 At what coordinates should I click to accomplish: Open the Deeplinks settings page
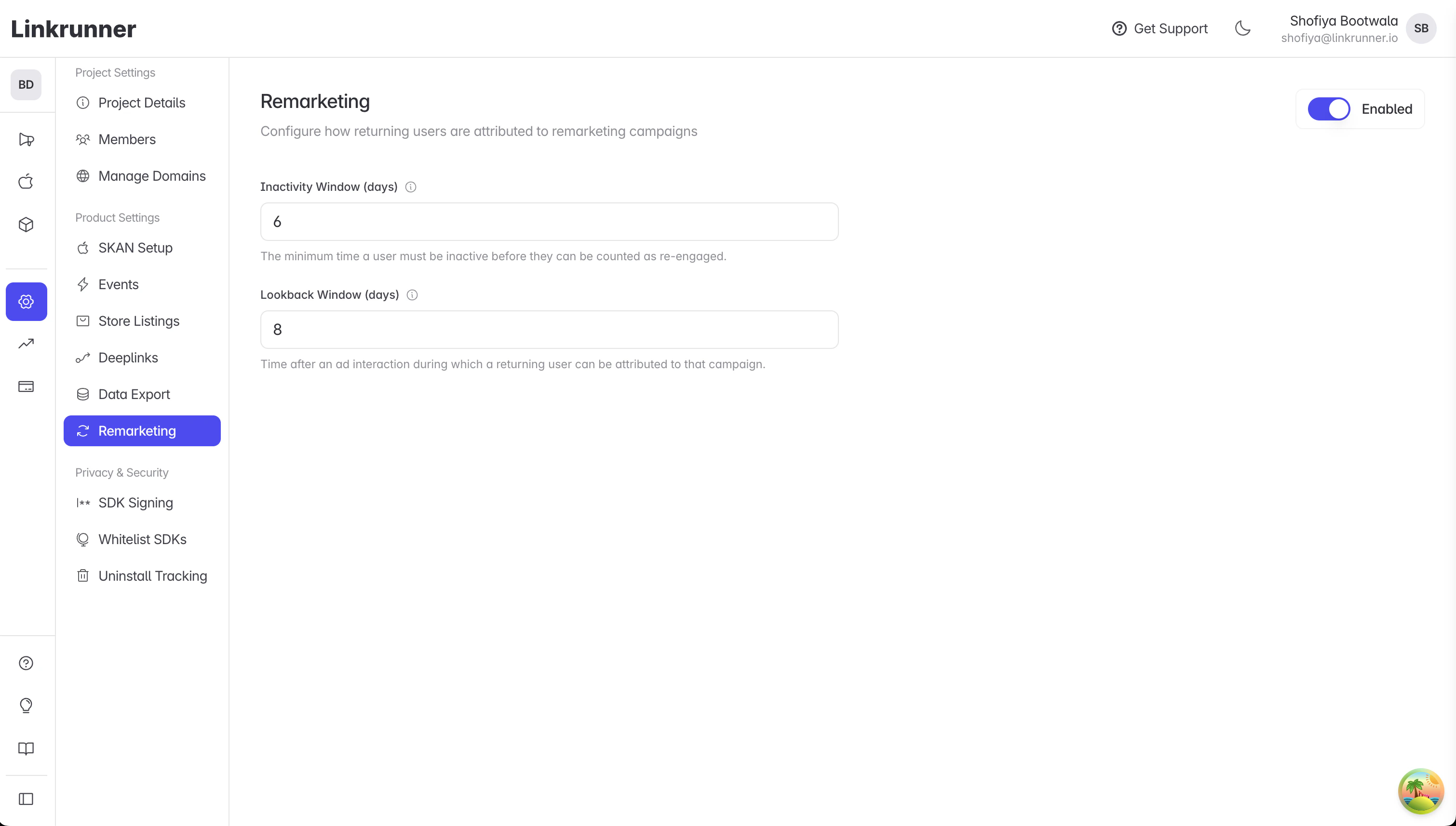tap(128, 358)
